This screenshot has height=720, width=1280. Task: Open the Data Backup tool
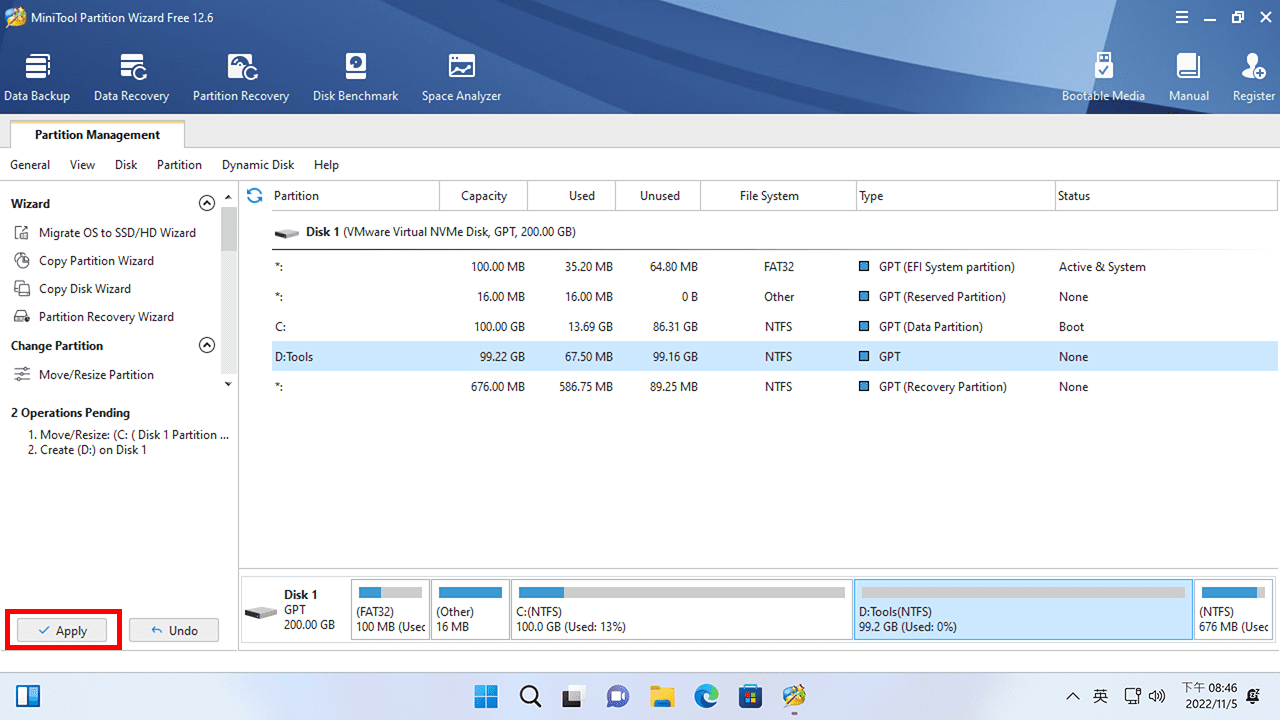(37, 75)
